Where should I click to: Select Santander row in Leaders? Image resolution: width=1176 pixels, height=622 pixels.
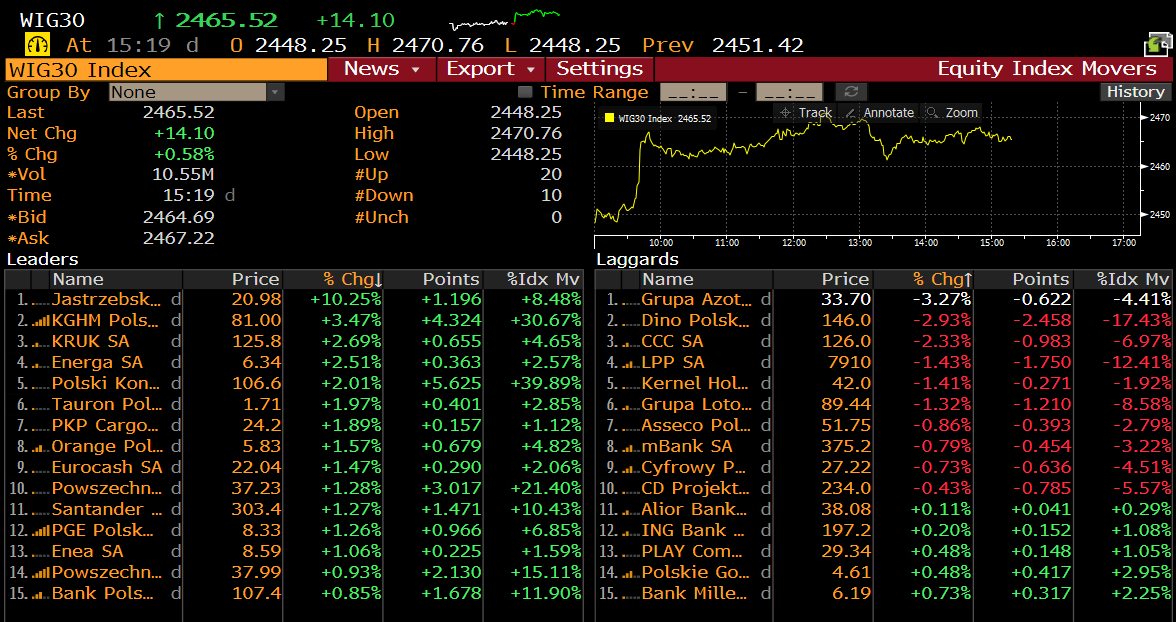[294, 509]
